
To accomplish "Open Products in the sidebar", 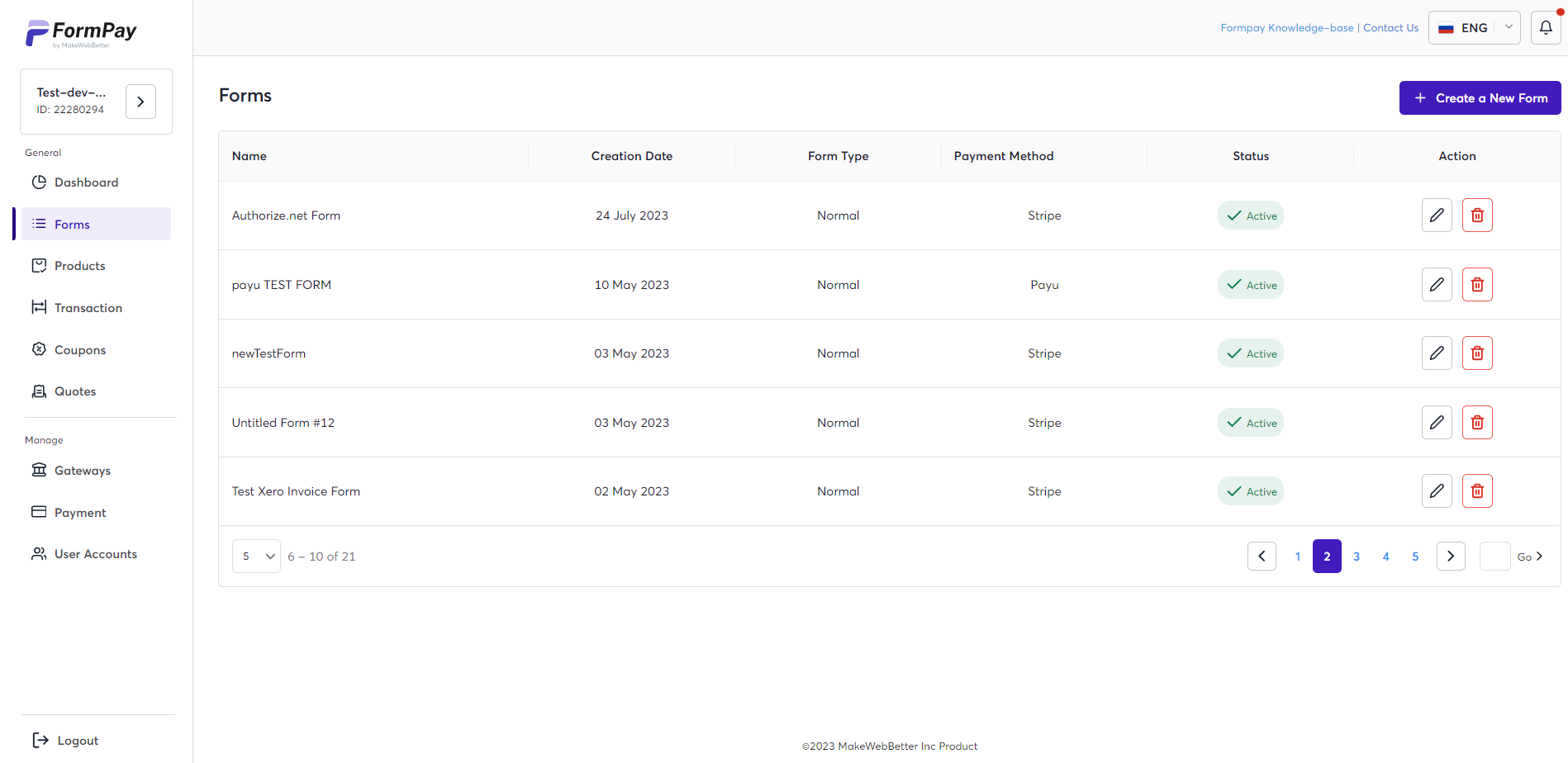I will (96, 266).
